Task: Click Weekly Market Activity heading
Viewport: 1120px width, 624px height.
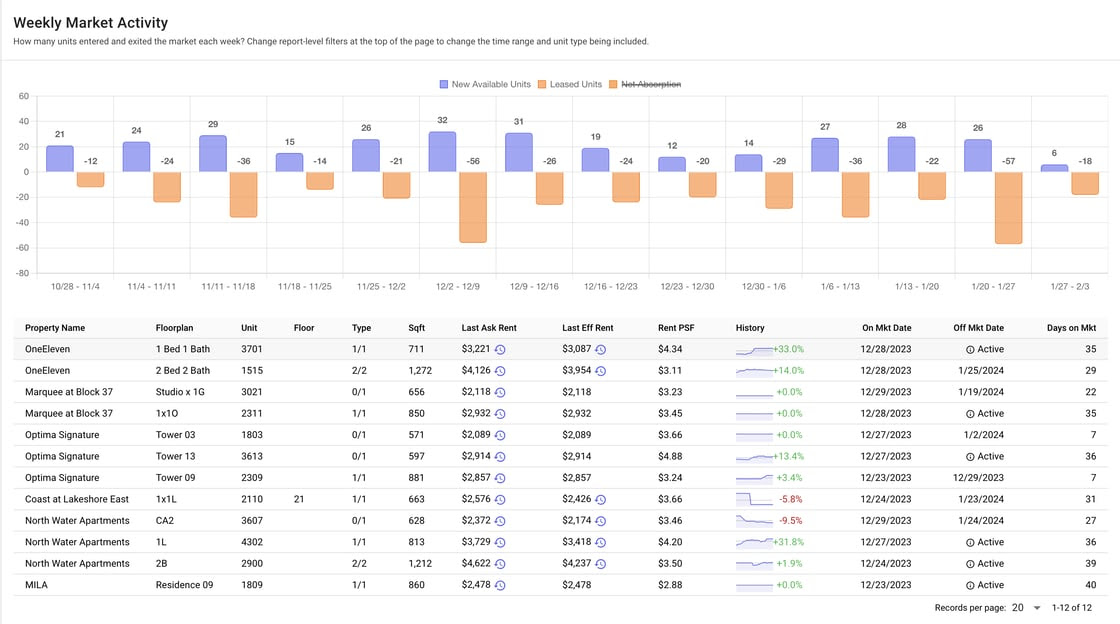Action: [91, 23]
